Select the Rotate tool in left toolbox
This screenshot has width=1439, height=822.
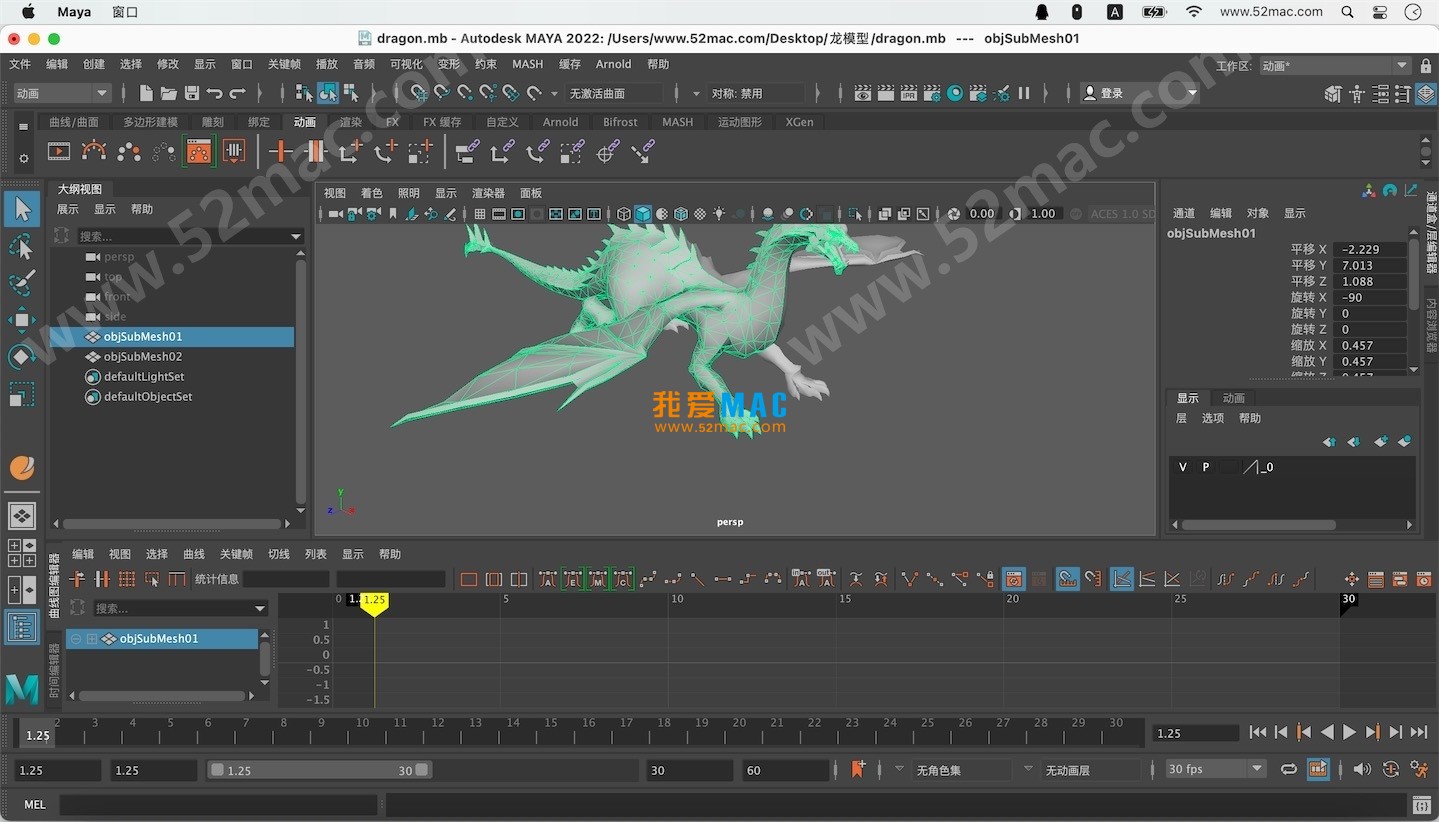click(22, 357)
